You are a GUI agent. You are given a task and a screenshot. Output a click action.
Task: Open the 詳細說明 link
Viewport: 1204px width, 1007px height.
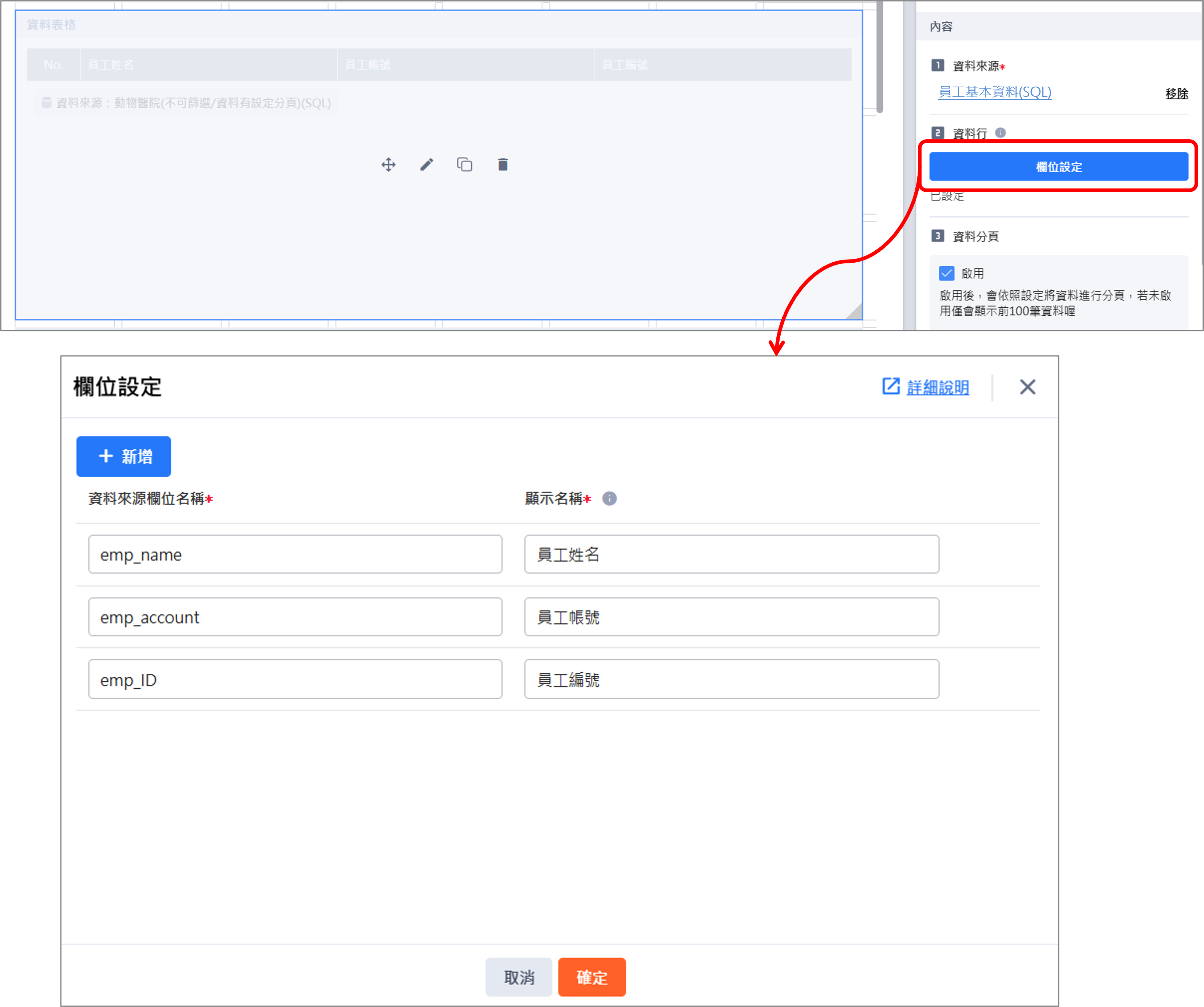tap(938, 387)
